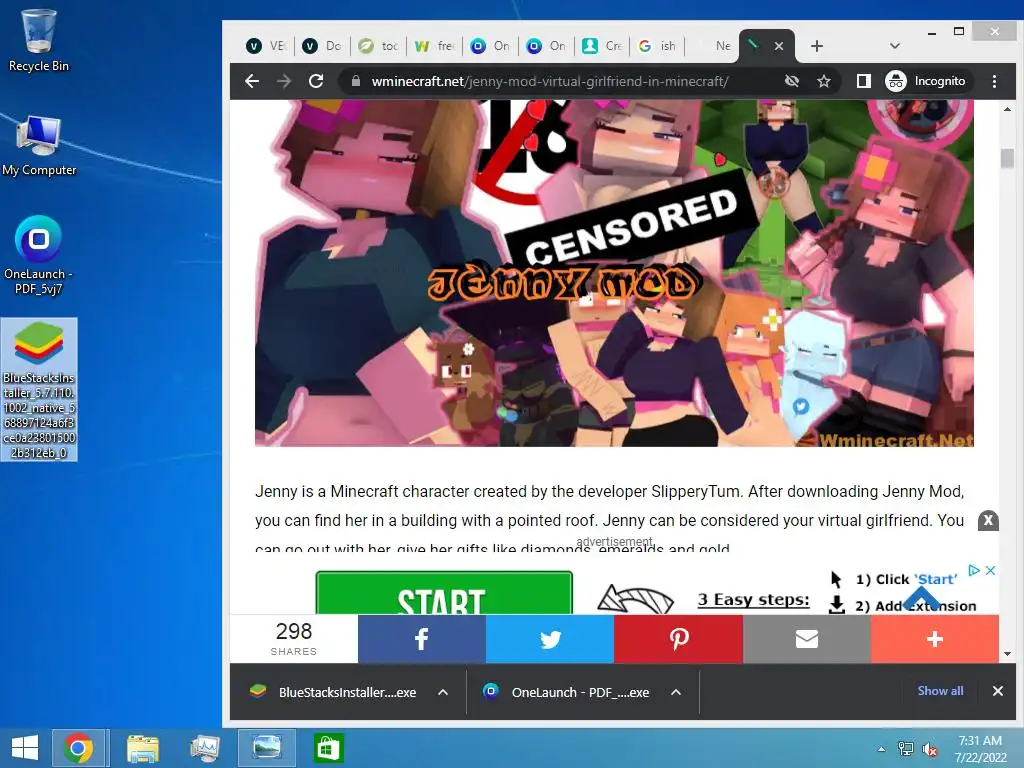Select the OneLaunch PDF desktop icon
1024x768 pixels.
click(x=39, y=255)
